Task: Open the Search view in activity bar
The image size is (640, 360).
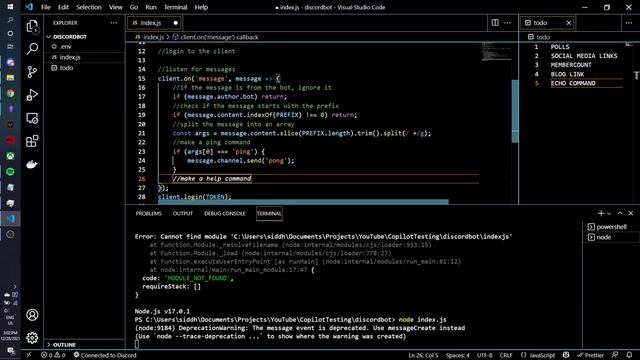Action: click(x=32, y=49)
